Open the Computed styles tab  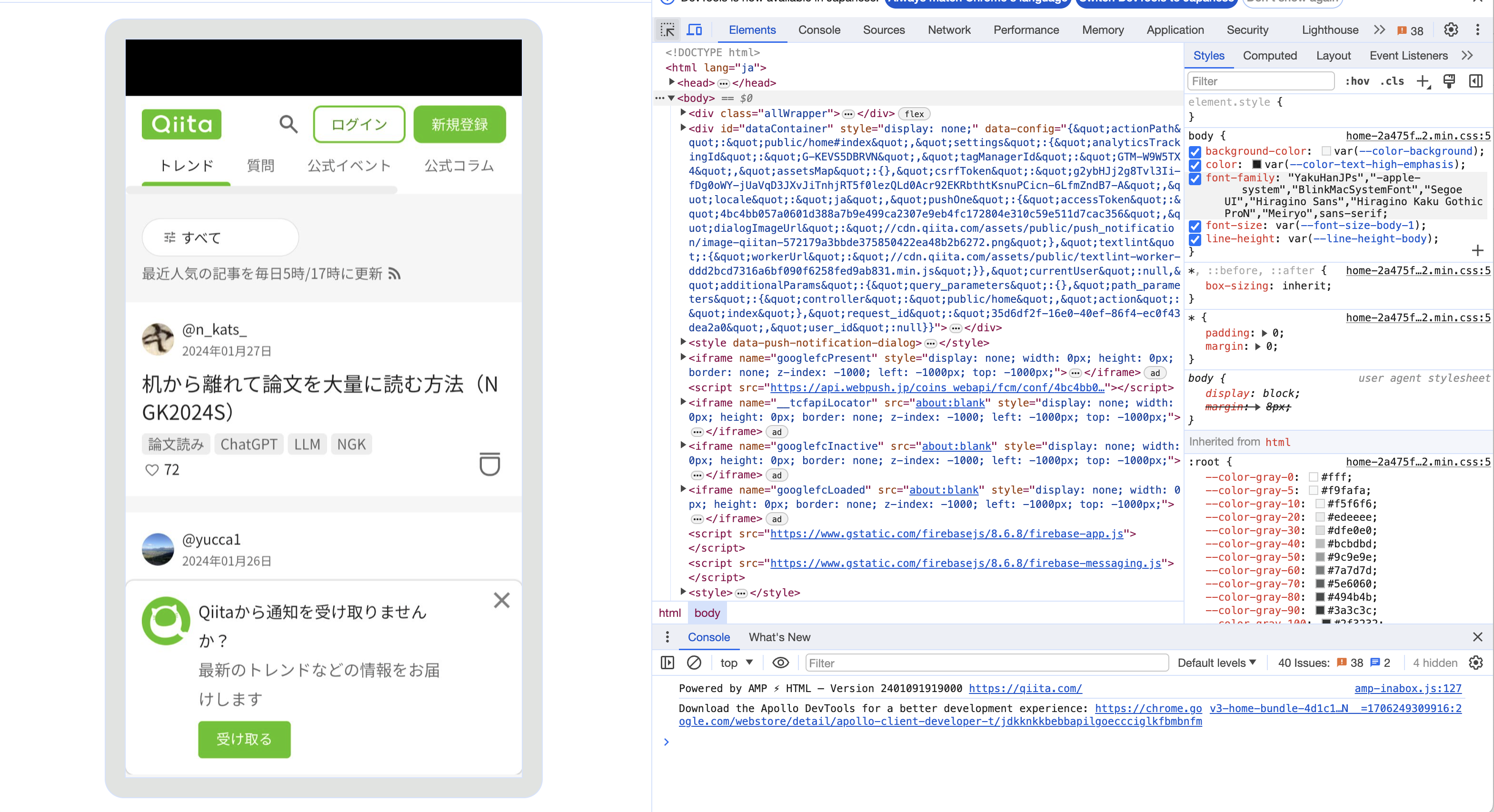1270,56
